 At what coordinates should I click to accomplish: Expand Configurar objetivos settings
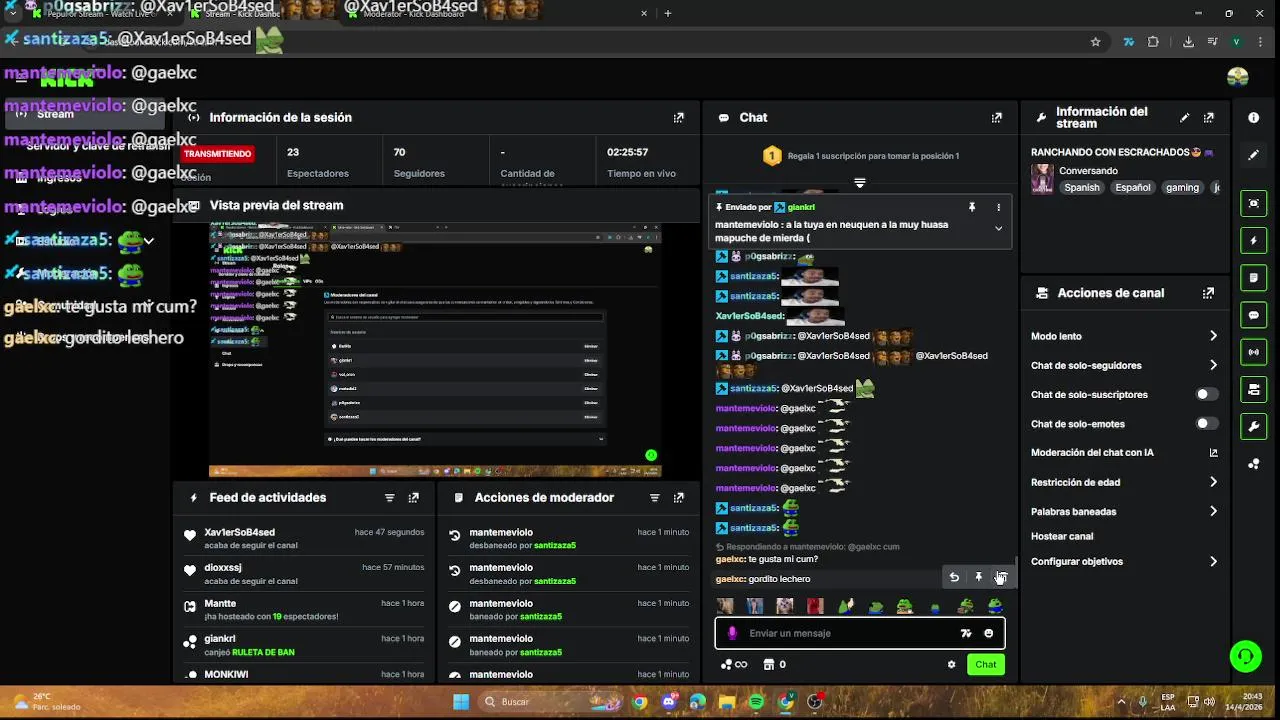(1124, 561)
